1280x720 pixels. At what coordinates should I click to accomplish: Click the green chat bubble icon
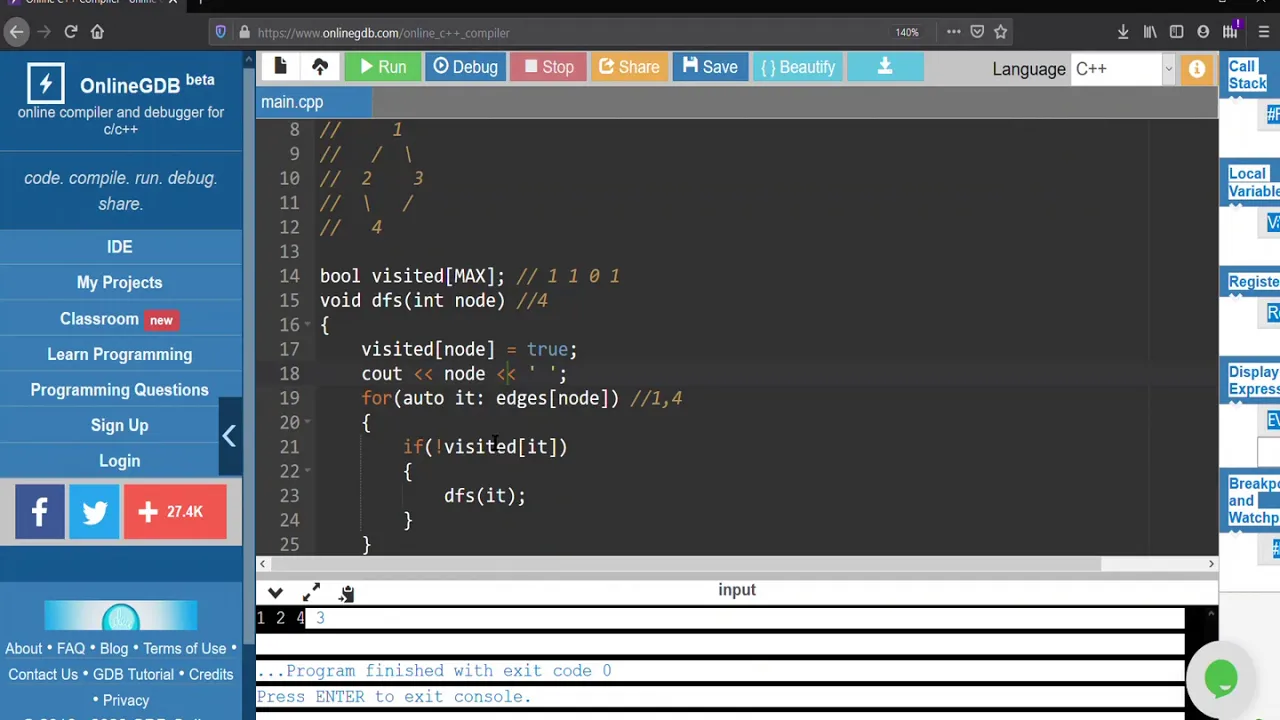1221,678
